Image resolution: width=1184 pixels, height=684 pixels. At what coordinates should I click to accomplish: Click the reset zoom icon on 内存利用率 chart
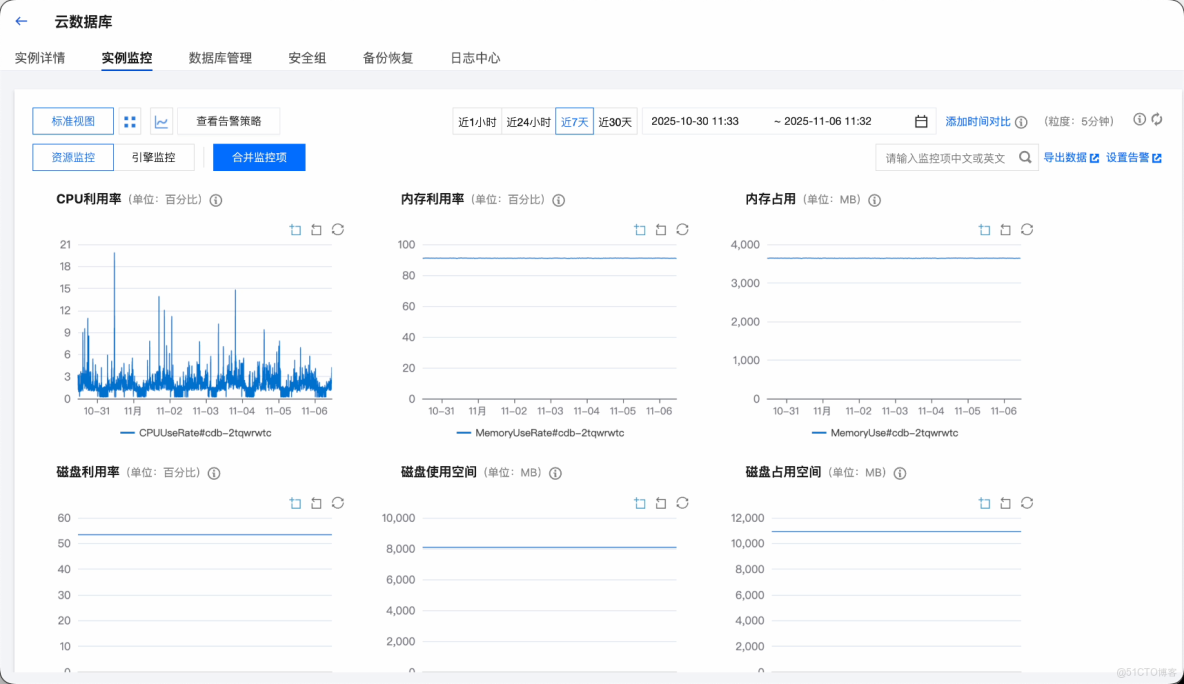click(x=660, y=229)
